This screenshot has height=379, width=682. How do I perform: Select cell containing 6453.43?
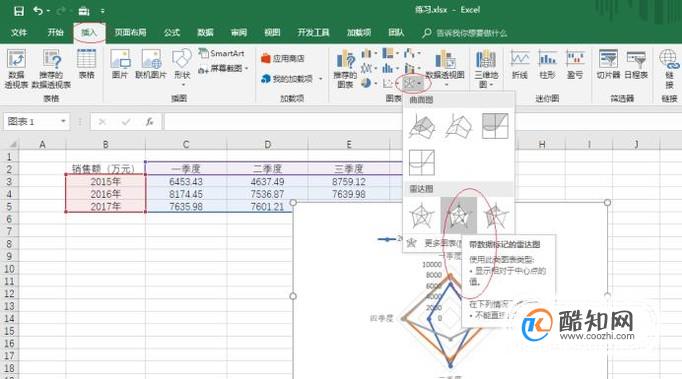(186, 181)
